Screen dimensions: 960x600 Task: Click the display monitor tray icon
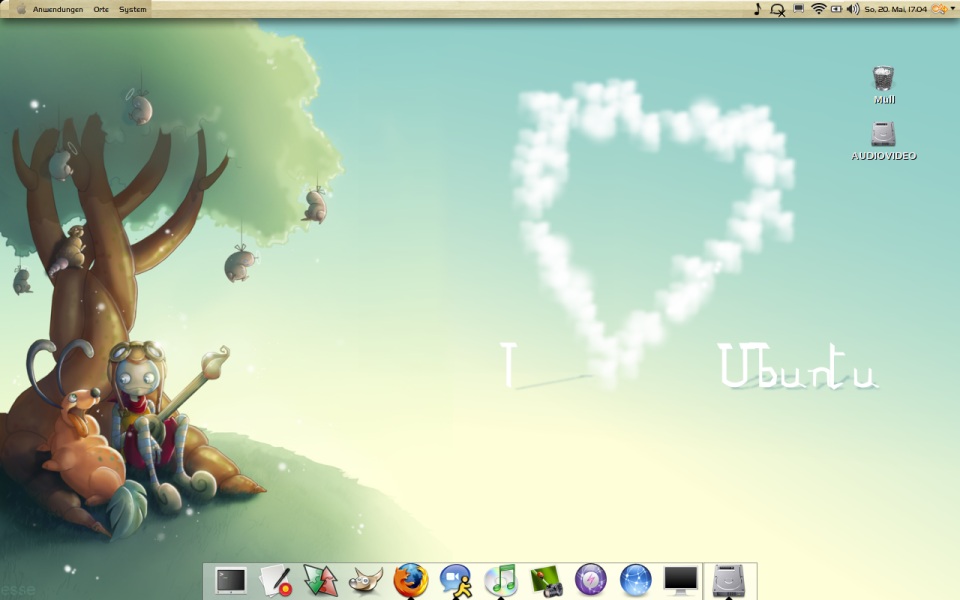pyautogui.click(x=798, y=9)
